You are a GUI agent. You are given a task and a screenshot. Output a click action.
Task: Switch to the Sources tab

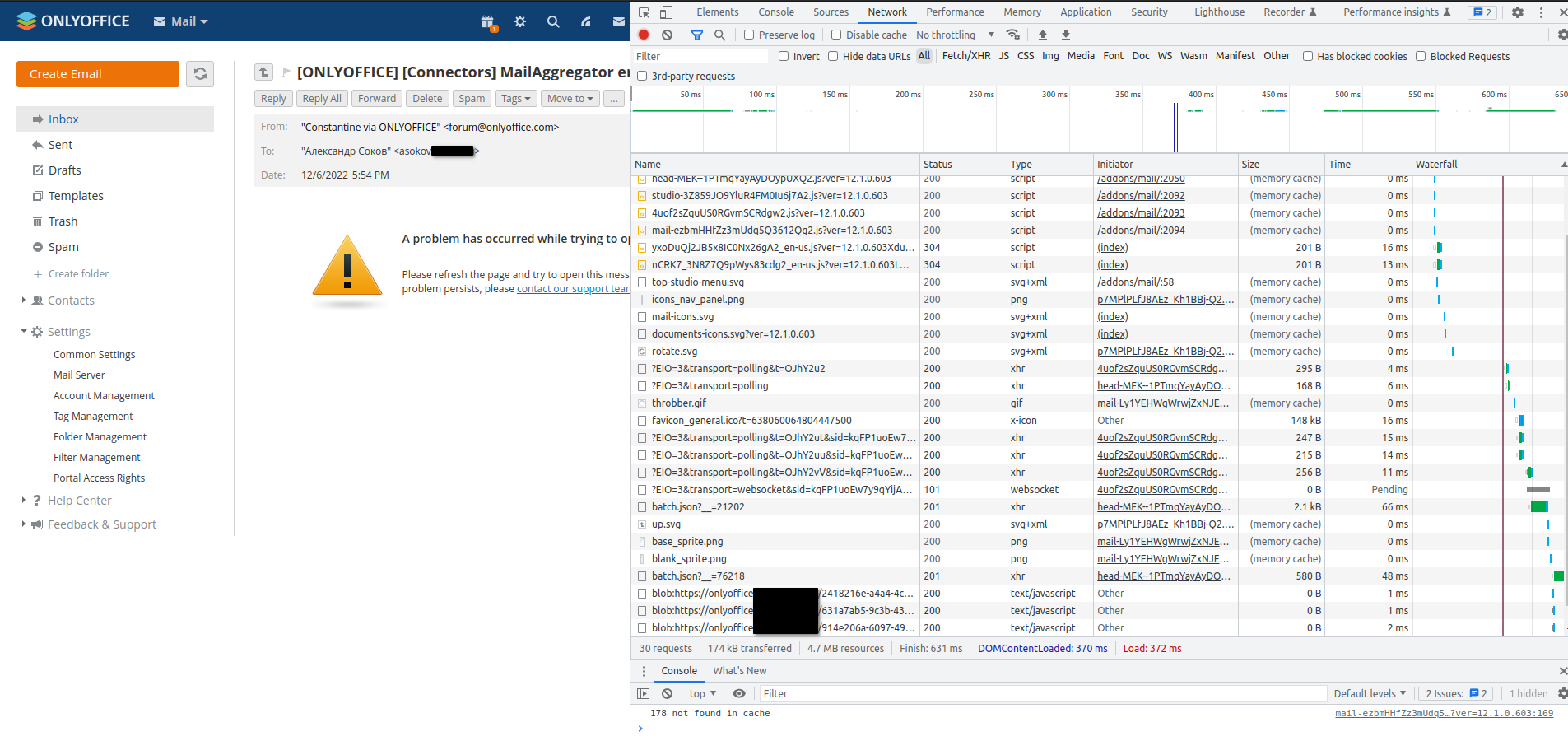pyautogui.click(x=831, y=12)
